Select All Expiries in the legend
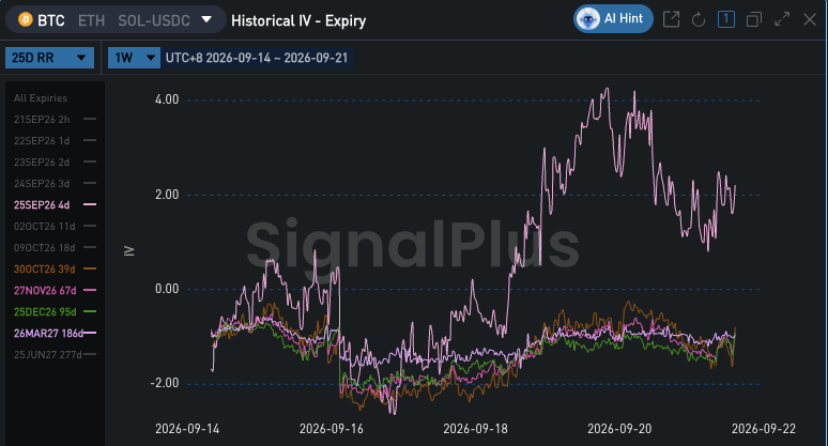The height and width of the screenshot is (446, 828). pos(41,98)
